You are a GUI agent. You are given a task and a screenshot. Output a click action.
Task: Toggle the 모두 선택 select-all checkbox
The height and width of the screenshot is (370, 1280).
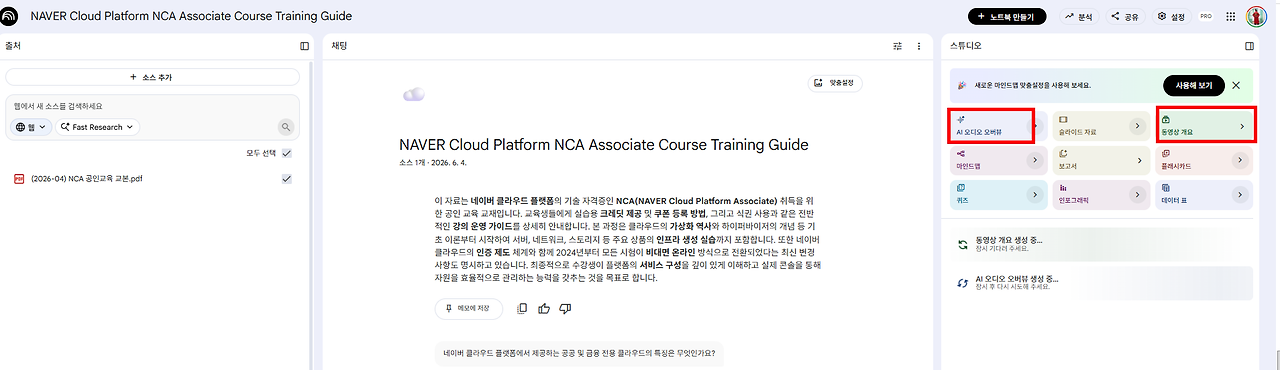(286, 153)
